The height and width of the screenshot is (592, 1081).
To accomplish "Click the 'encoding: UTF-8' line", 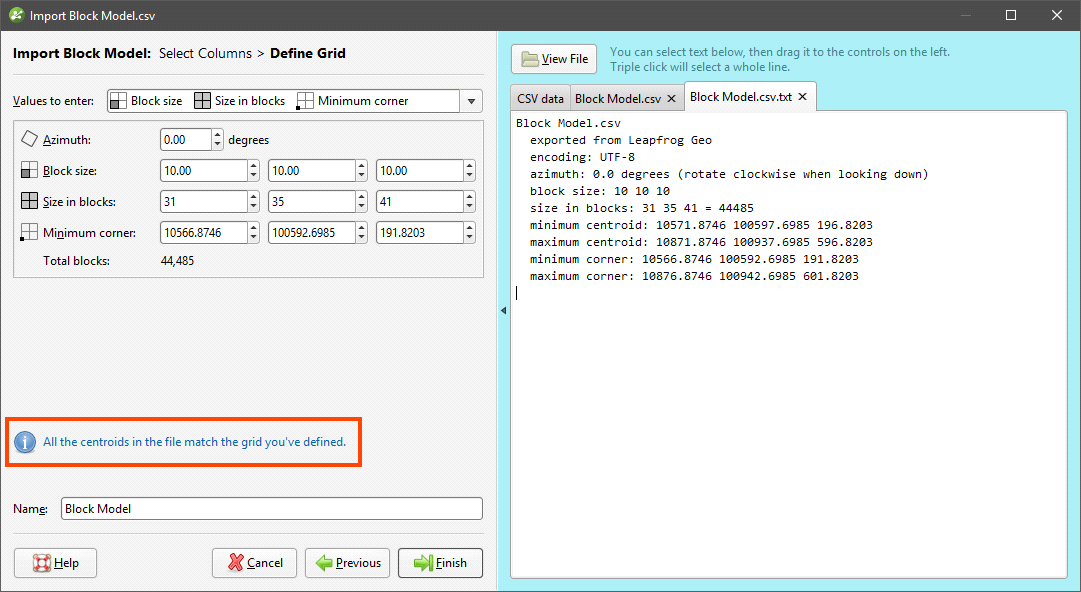I will click(x=583, y=156).
